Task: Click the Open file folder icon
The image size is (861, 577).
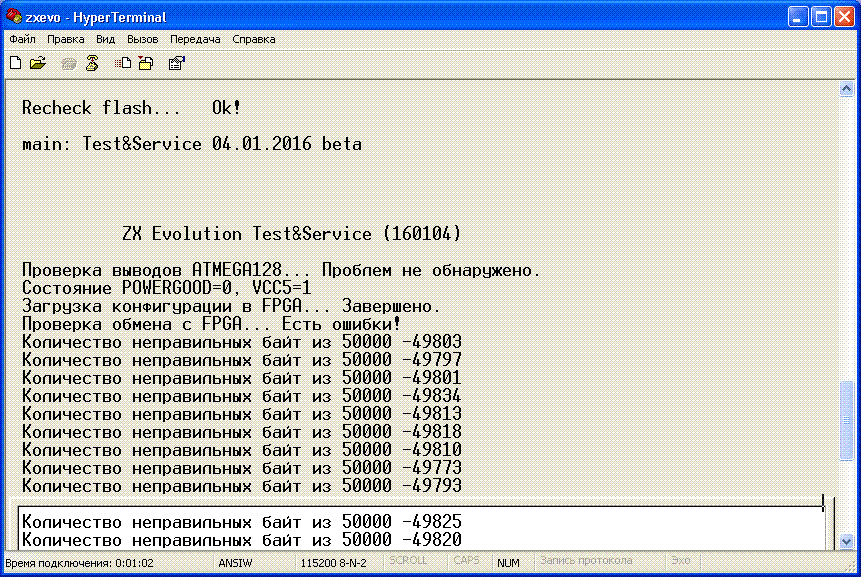Action: [x=38, y=63]
